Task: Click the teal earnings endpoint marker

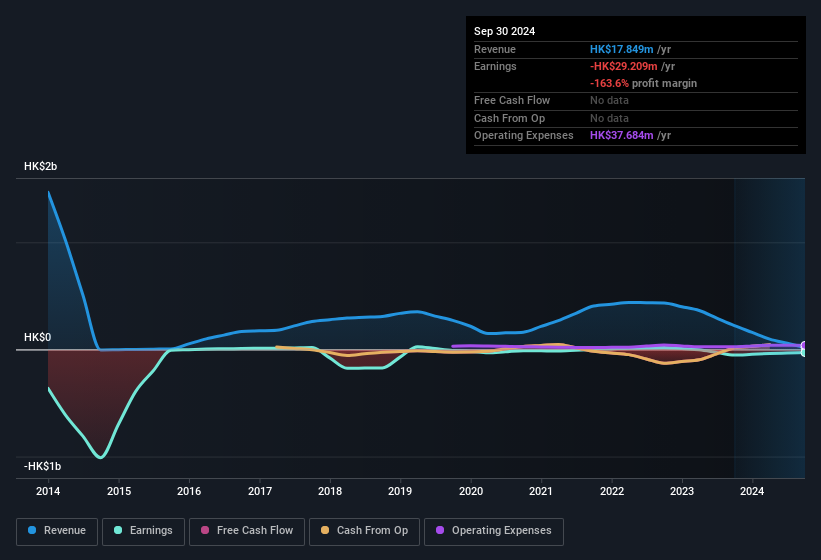Action: pyautogui.click(x=804, y=353)
